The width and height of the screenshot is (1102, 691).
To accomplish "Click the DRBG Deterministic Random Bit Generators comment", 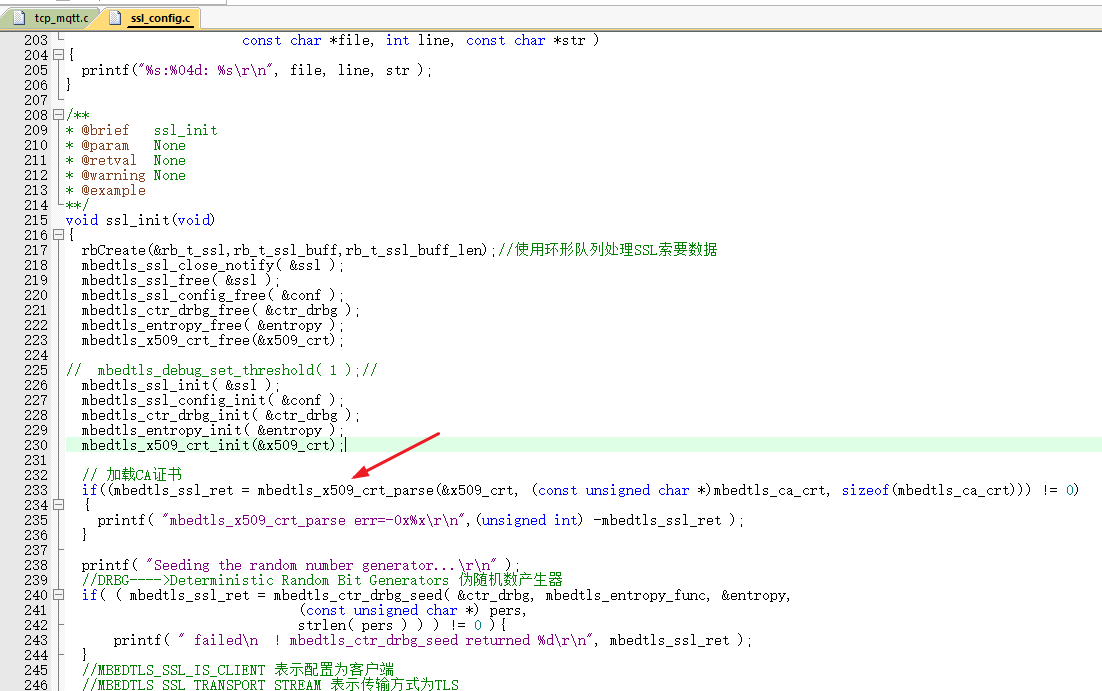I will pyautogui.click(x=323, y=580).
